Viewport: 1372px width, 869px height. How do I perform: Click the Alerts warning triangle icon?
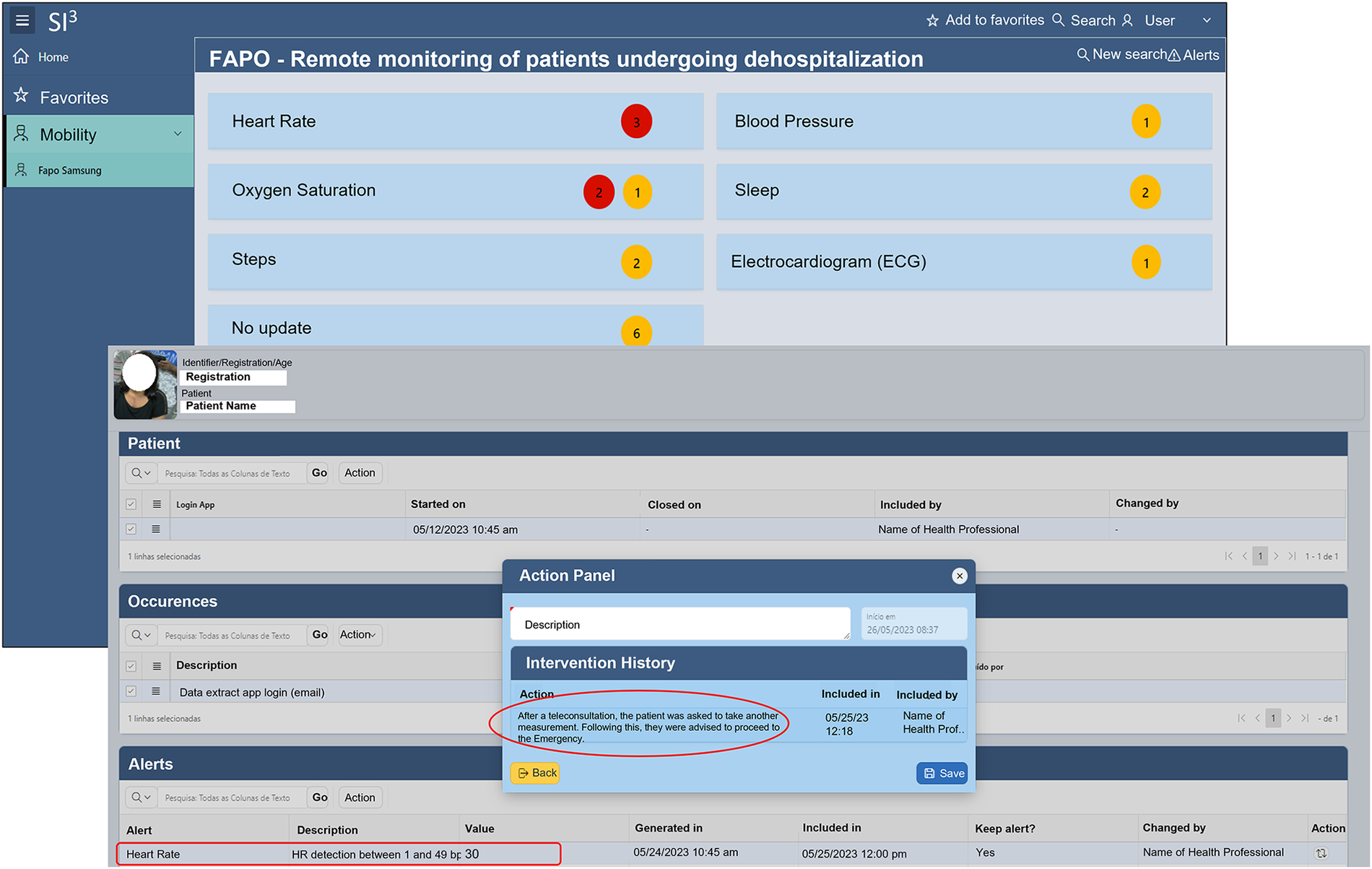click(1174, 56)
